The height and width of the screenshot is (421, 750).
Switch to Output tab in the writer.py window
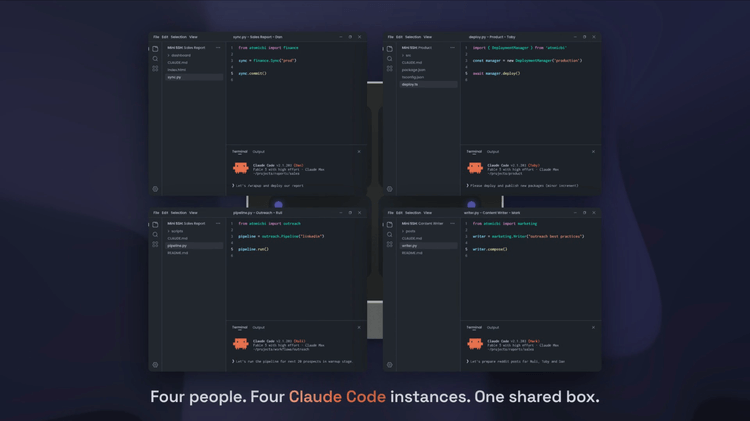tap(493, 328)
